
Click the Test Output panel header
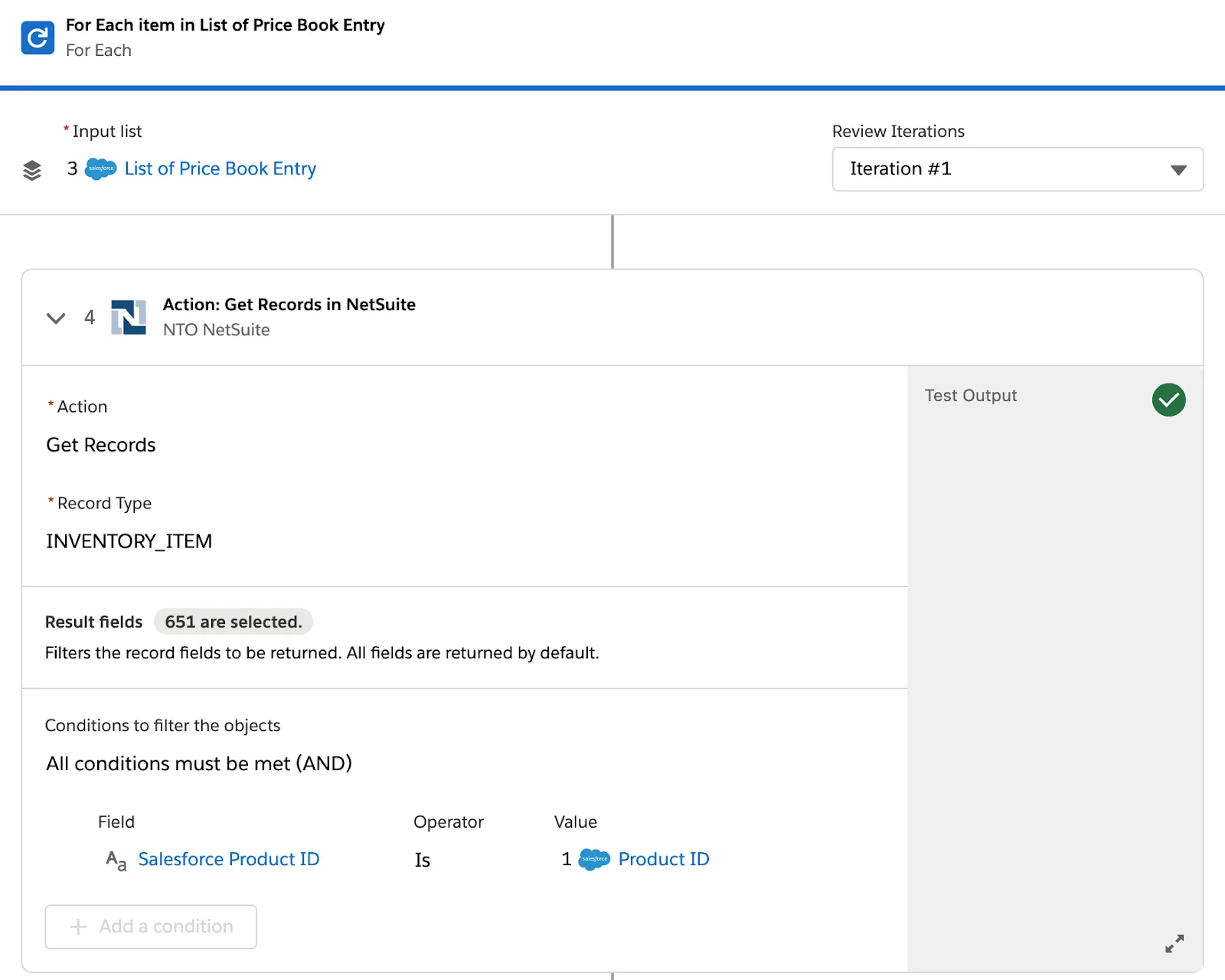coord(970,396)
